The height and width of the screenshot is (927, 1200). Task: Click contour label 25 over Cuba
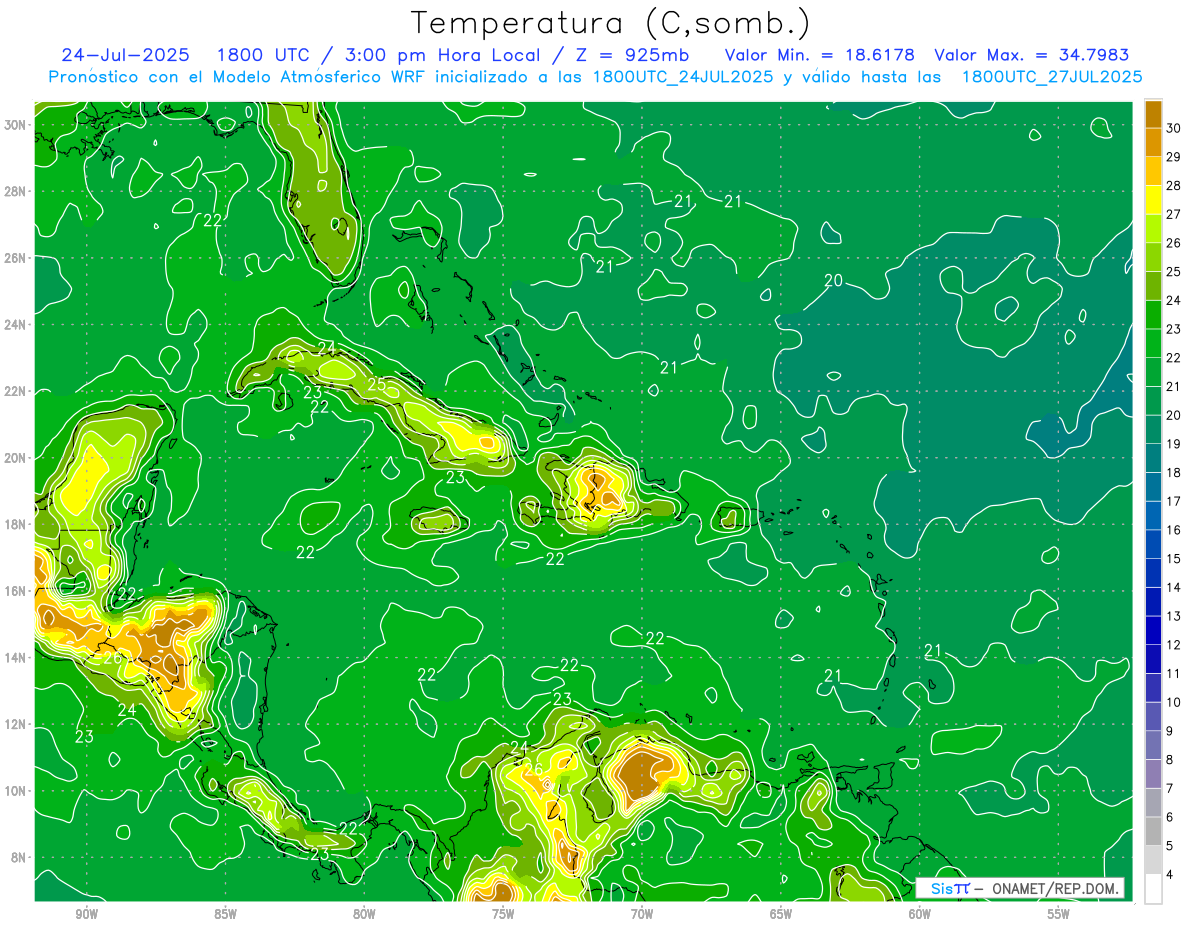click(377, 384)
